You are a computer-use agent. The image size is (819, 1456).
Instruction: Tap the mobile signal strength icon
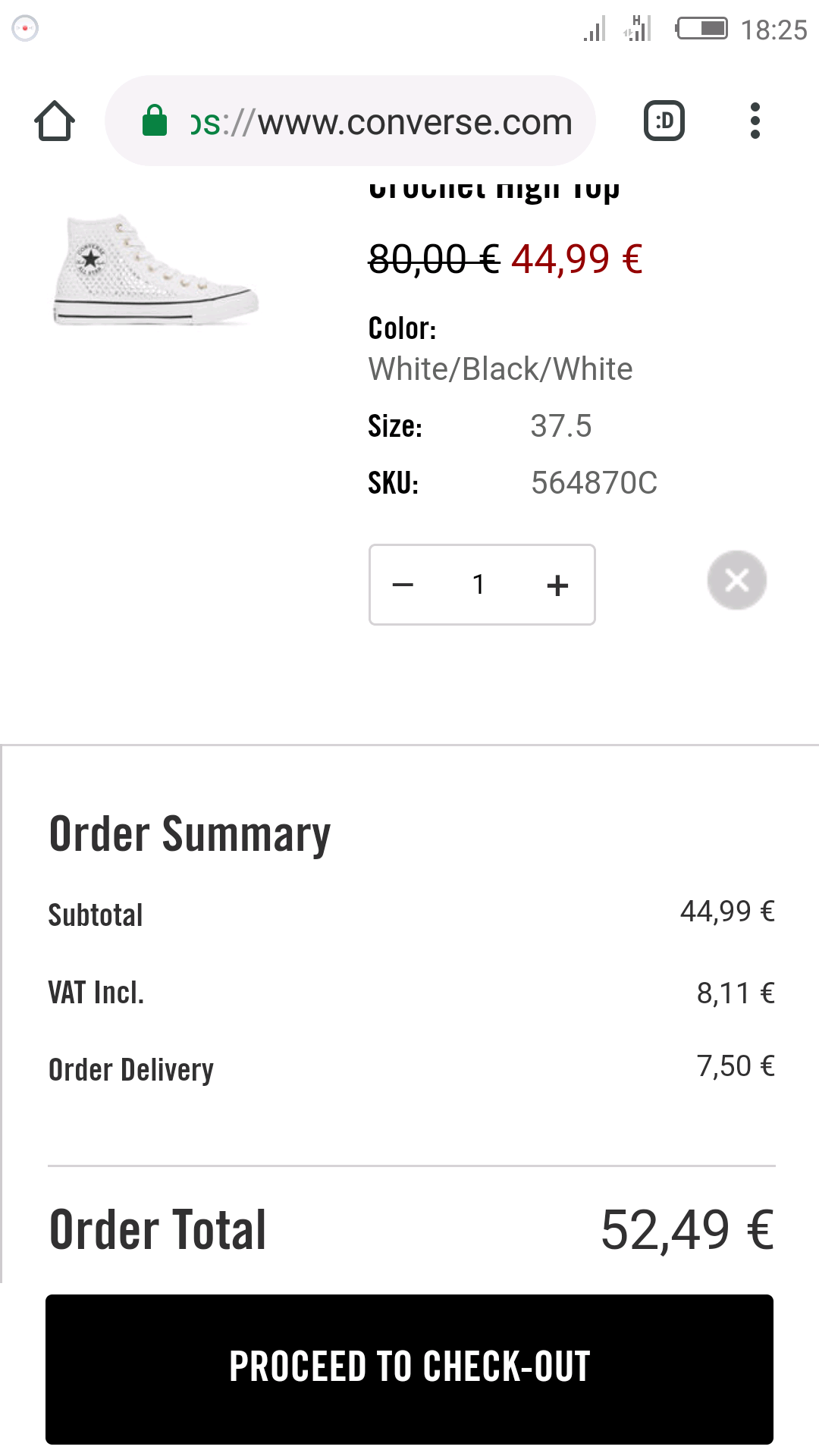pos(595,29)
